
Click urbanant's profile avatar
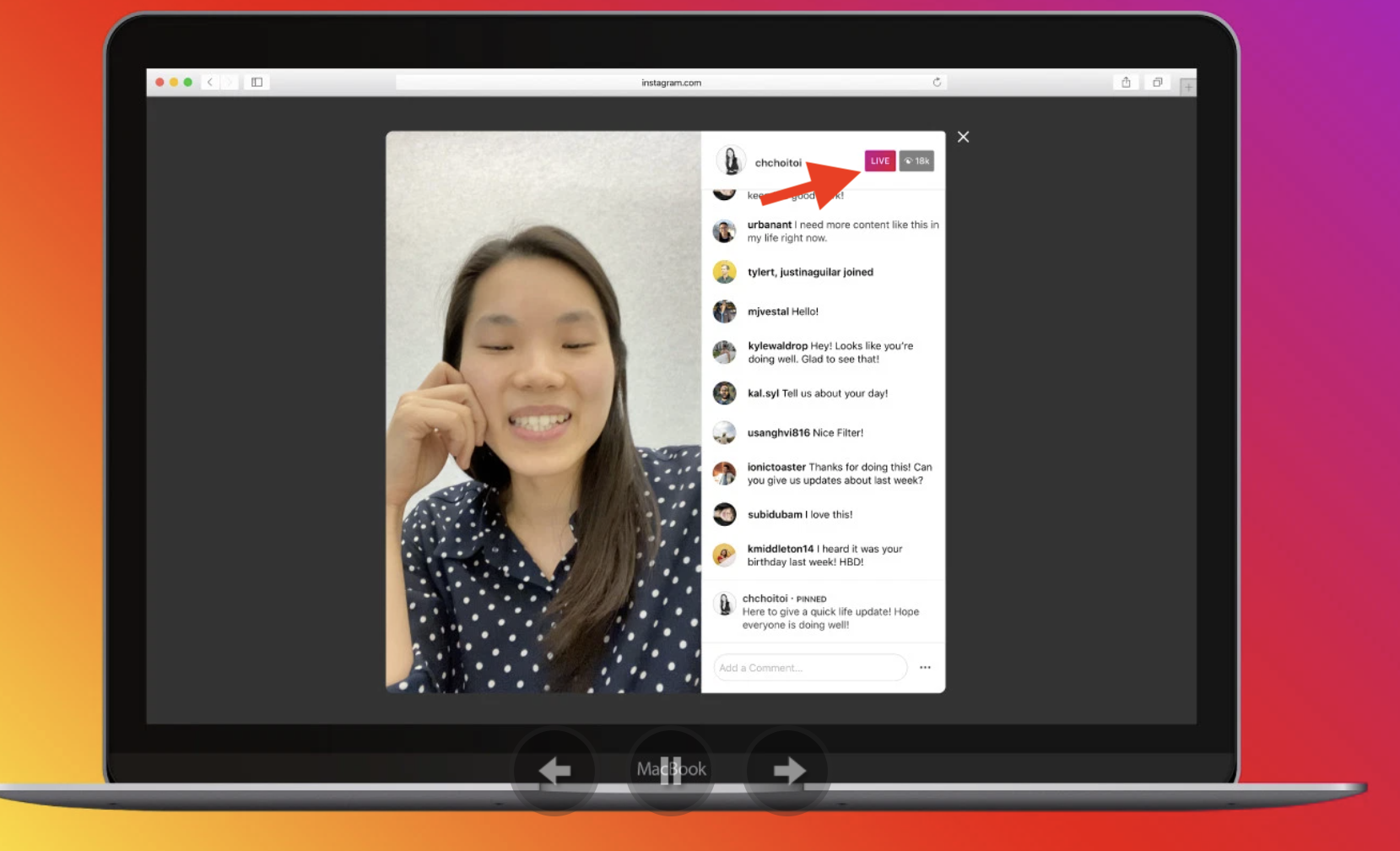tap(725, 231)
